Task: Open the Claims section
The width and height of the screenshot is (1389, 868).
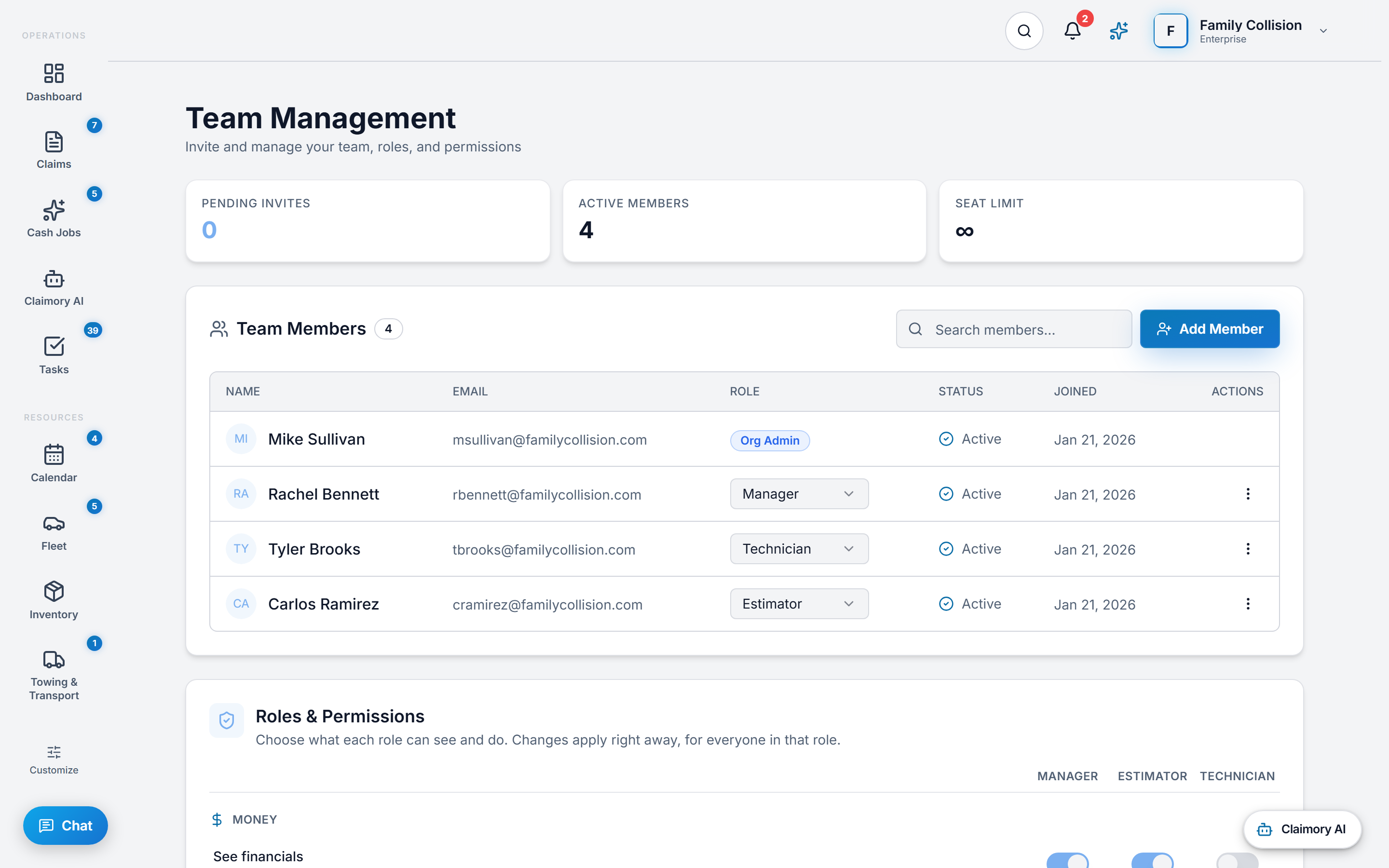Action: (54, 150)
